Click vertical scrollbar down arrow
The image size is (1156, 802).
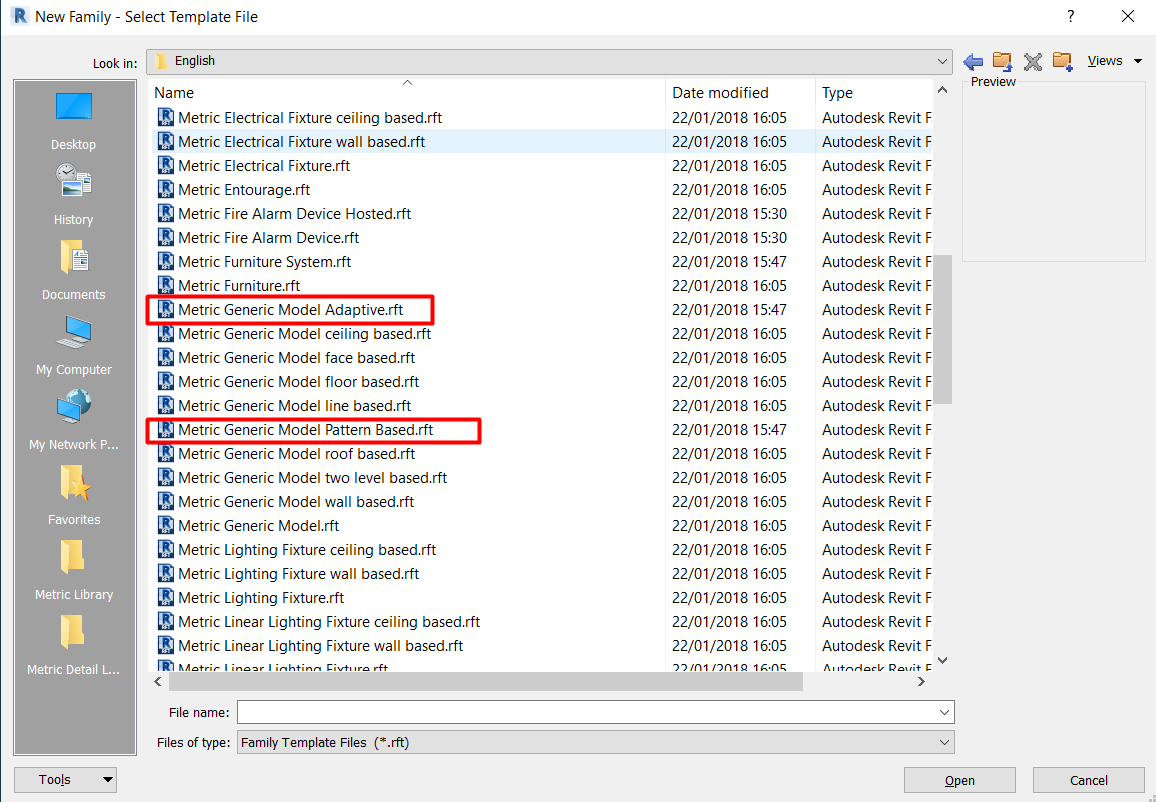(942, 660)
